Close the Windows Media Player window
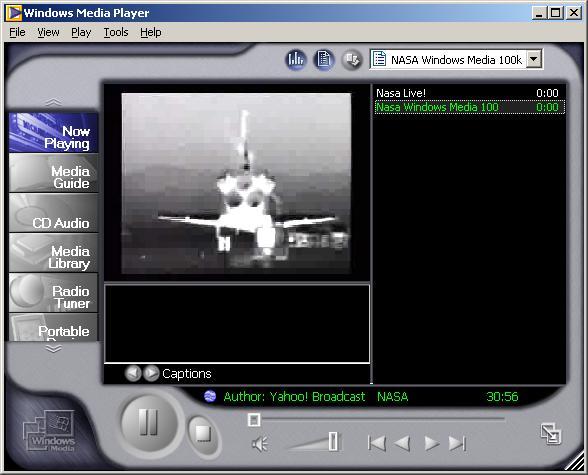The width and height of the screenshot is (588, 475). 574,13
